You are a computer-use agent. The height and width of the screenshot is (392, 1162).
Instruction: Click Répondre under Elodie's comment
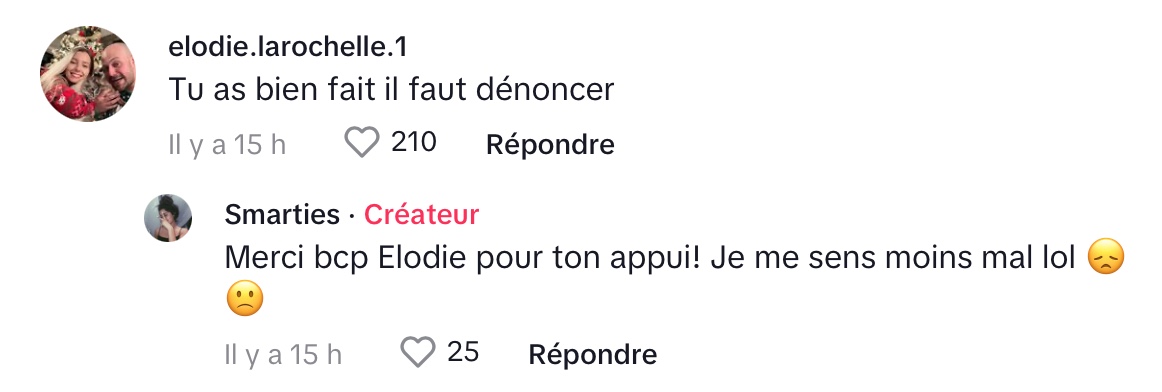(x=550, y=144)
